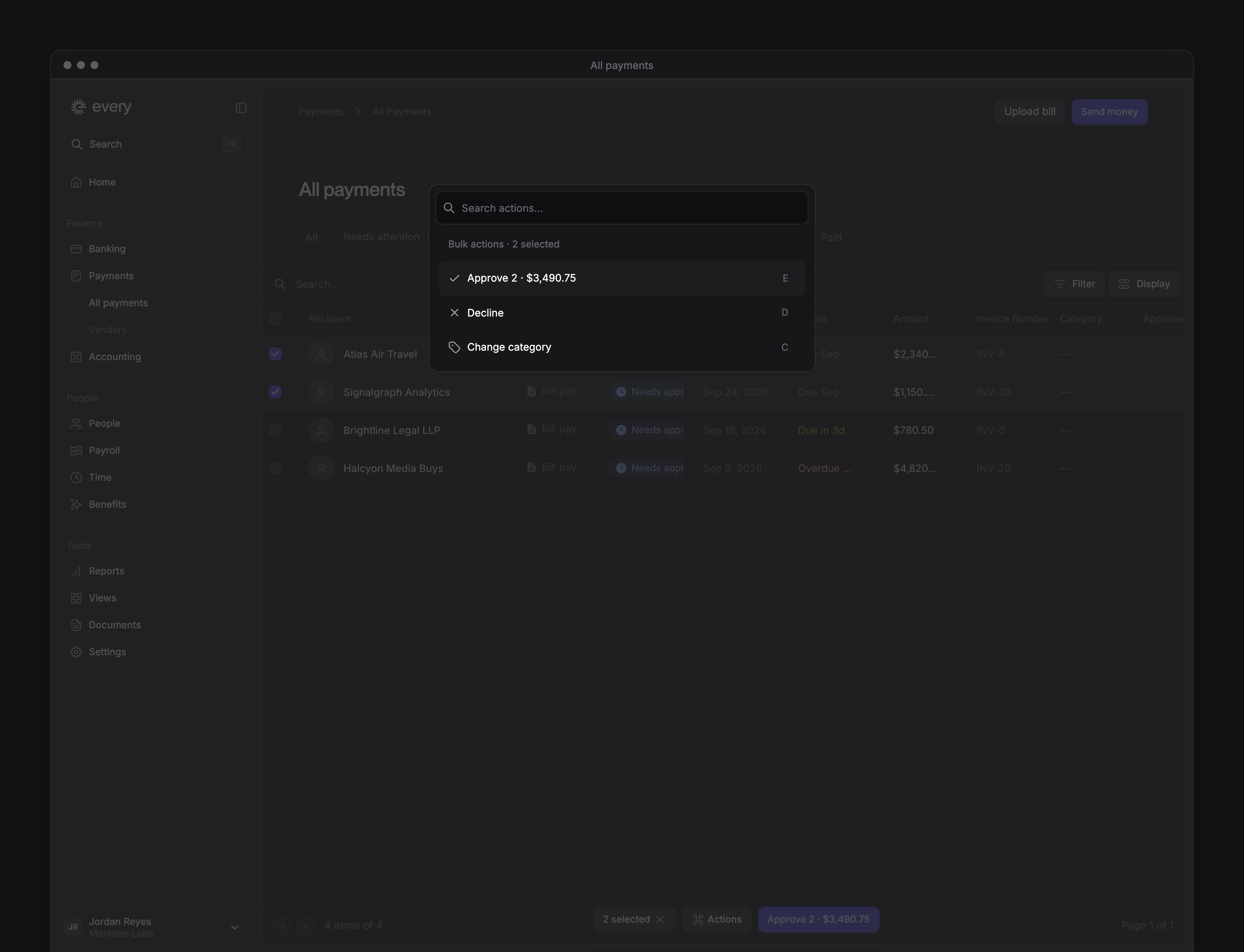
Task: Open the Benefits sparkle icon
Action: (x=76, y=504)
